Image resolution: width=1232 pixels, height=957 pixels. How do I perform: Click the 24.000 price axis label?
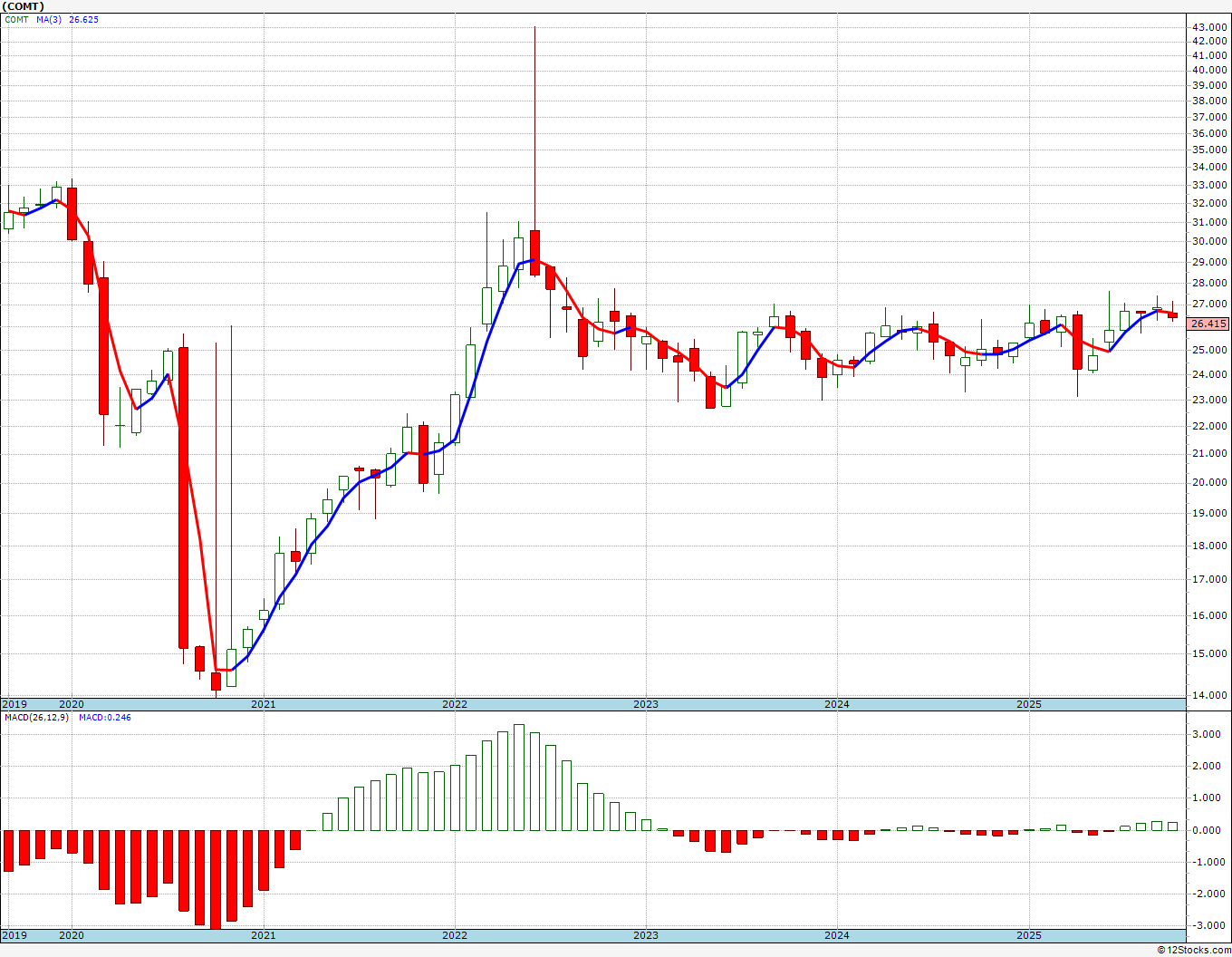click(x=1210, y=375)
